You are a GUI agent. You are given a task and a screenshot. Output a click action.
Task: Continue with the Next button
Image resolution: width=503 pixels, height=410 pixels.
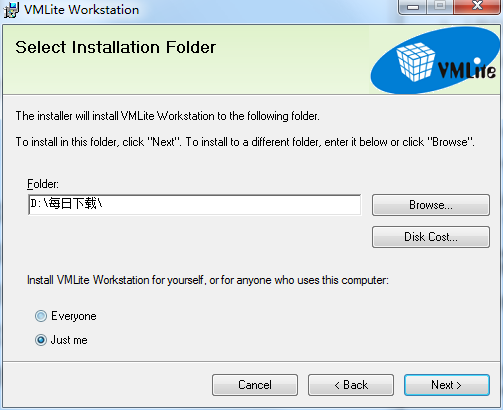(447, 385)
